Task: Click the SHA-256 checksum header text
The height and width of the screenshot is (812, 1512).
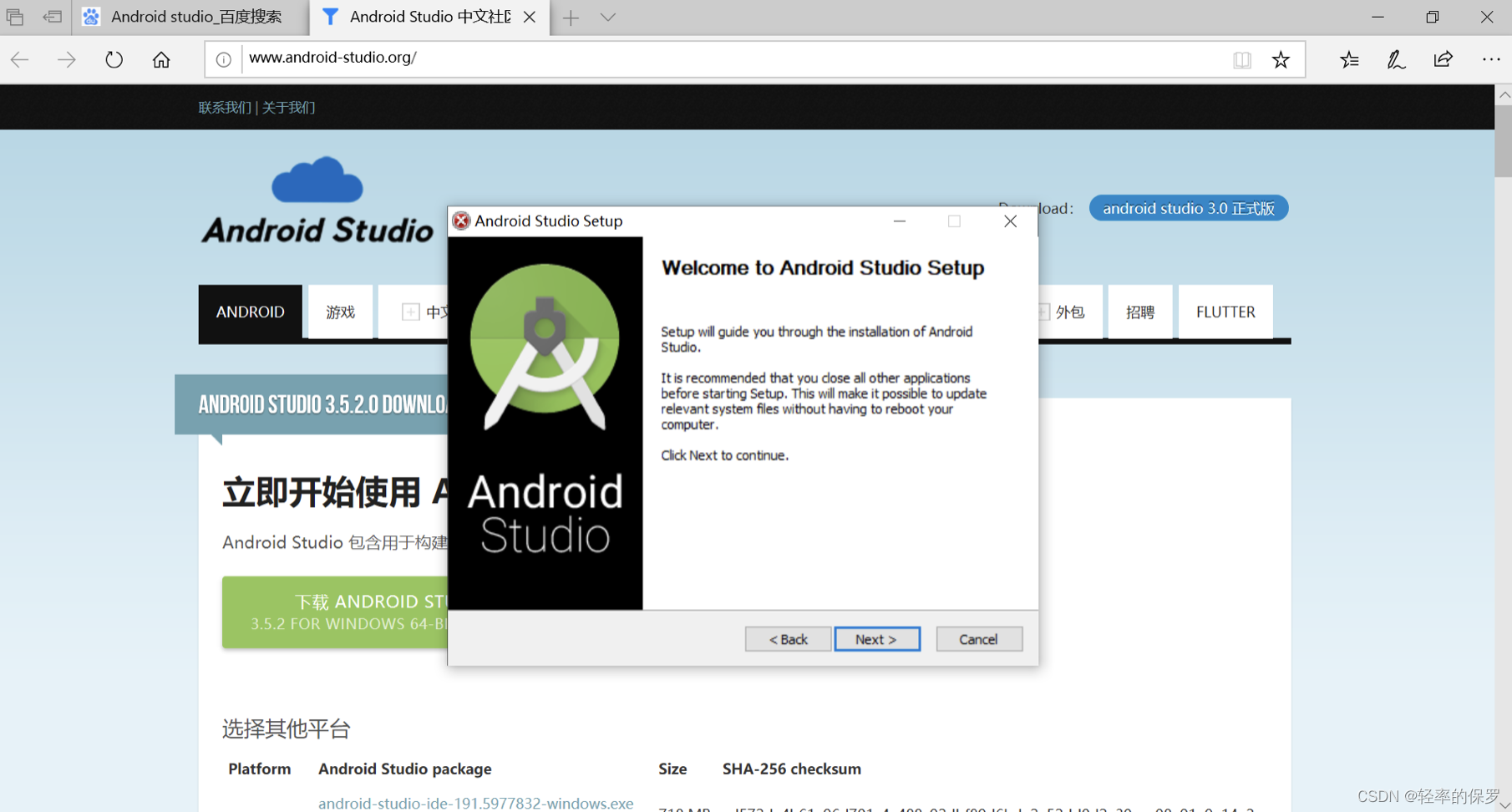Action: [791, 769]
